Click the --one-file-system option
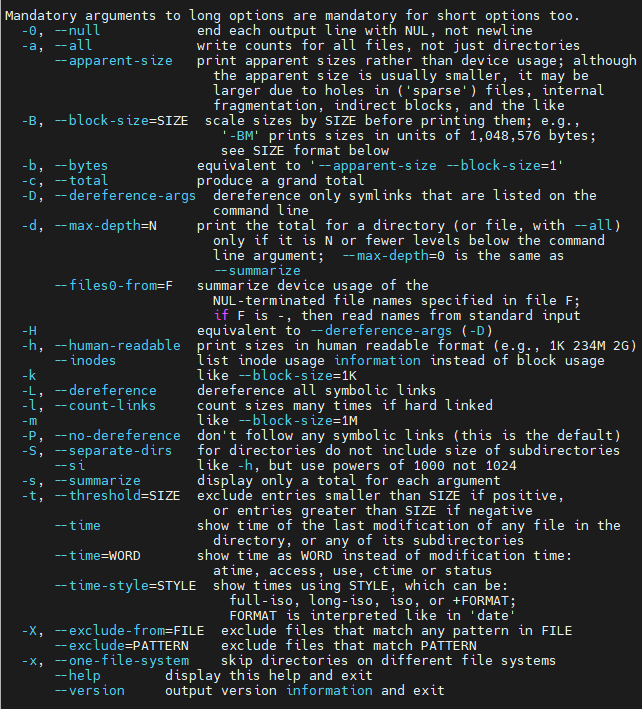Screen dimensions: 642x709 click(x=122, y=661)
